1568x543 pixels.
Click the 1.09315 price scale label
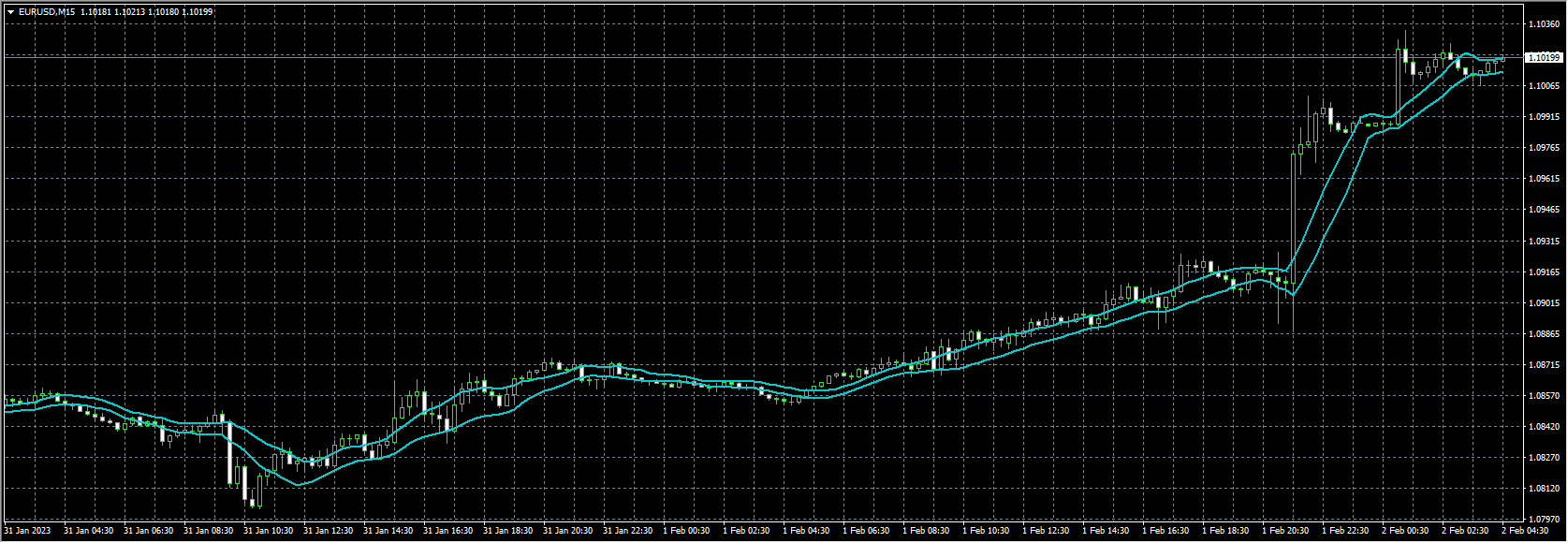click(x=1543, y=242)
